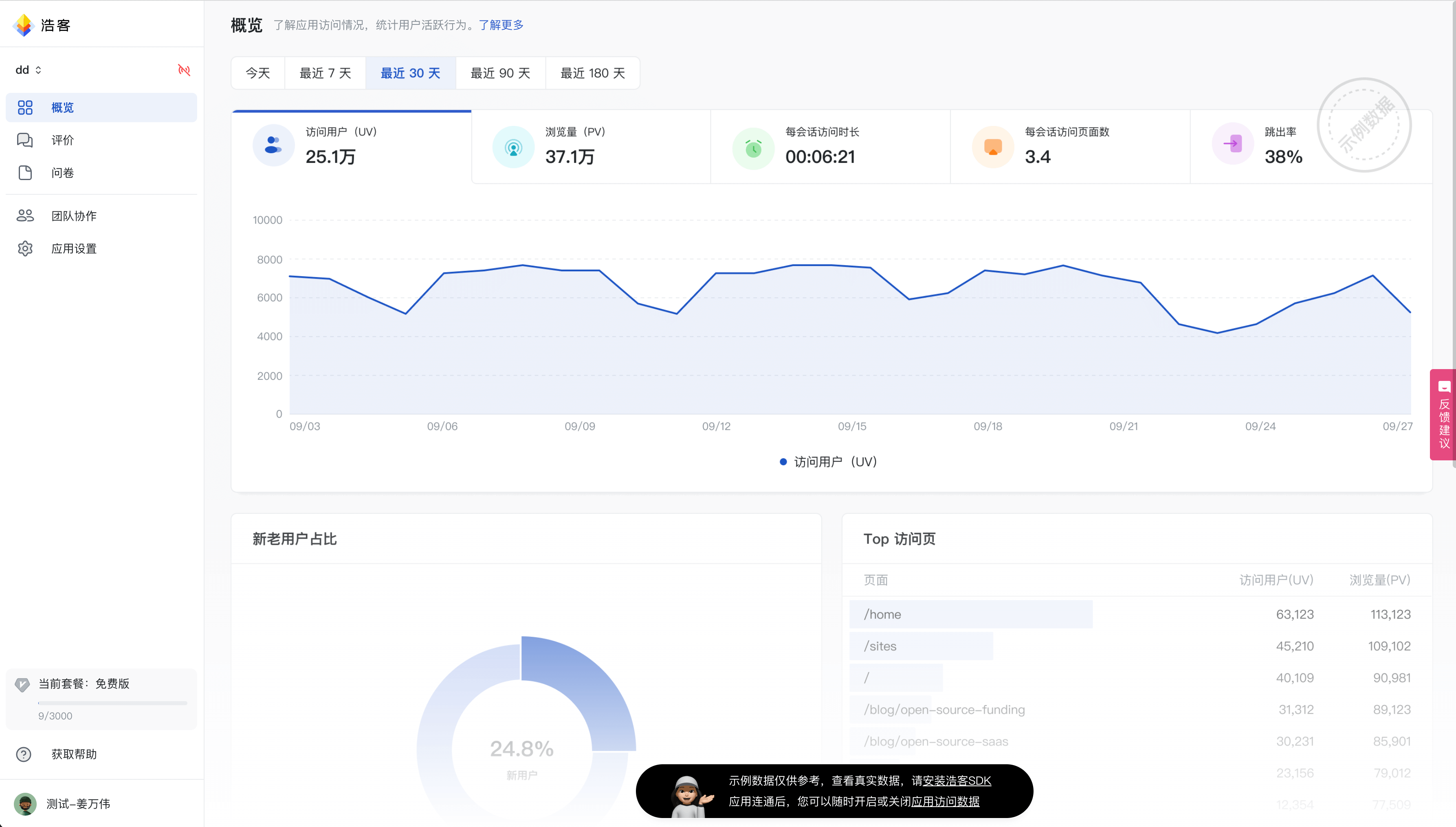Select the 25.1万 visitor metric value
The width and height of the screenshot is (1456, 827).
(x=330, y=157)
